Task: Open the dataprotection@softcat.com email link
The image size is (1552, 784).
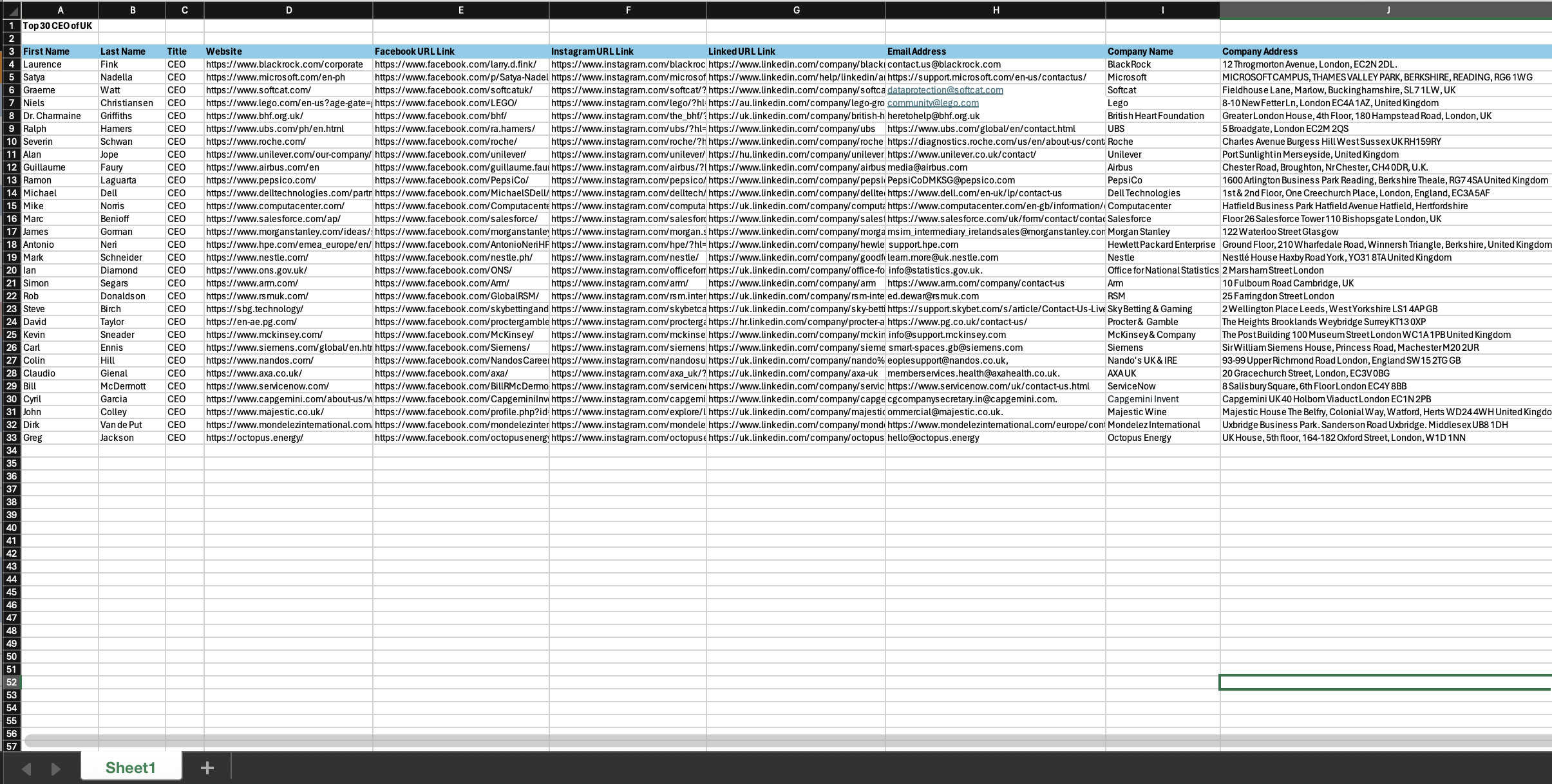Action: point(945,90)
